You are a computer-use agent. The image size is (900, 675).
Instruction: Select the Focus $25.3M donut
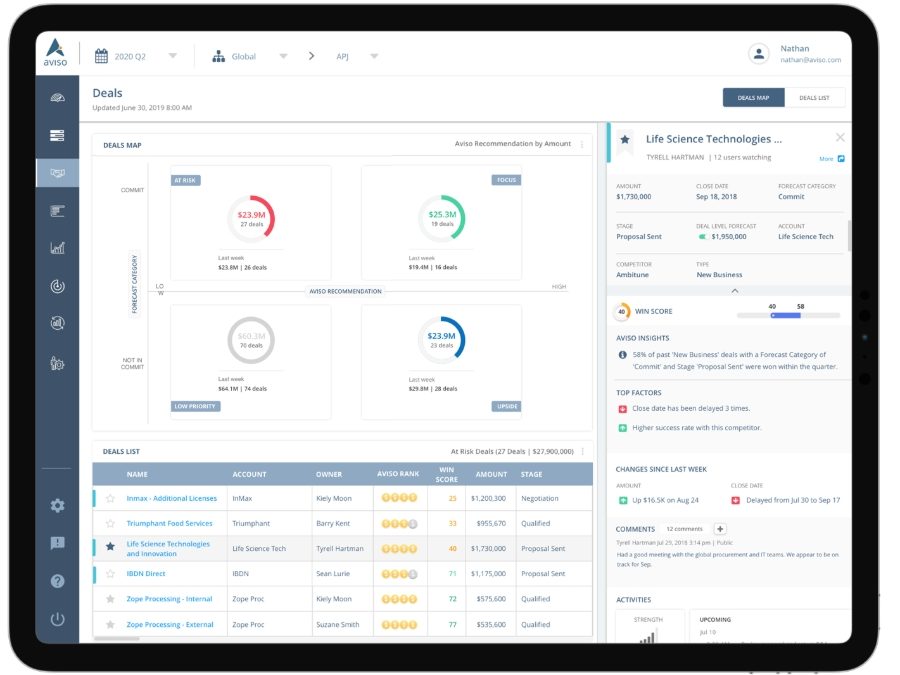coord(442,218)
